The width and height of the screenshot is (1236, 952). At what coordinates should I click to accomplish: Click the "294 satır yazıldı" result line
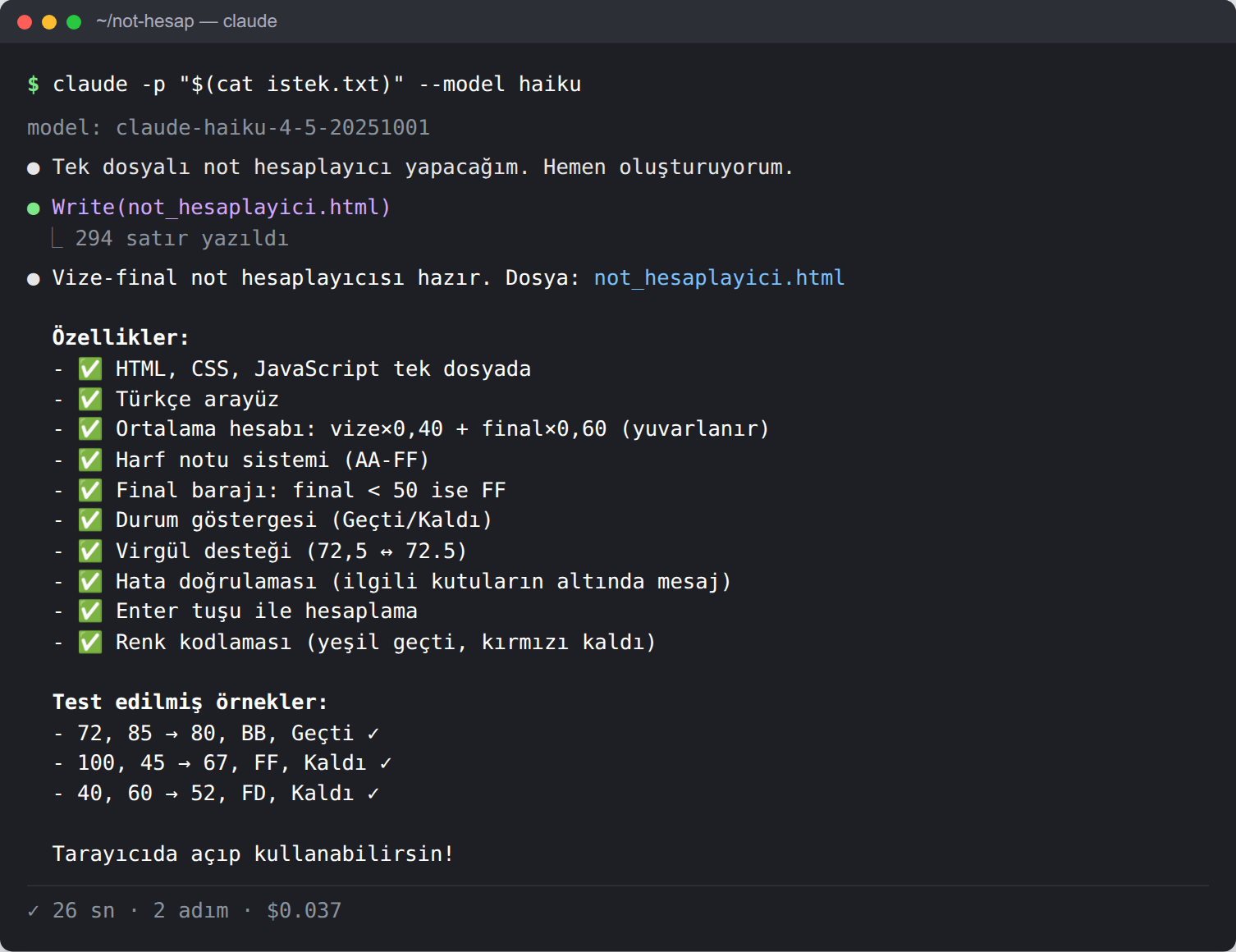click(182, 239)
